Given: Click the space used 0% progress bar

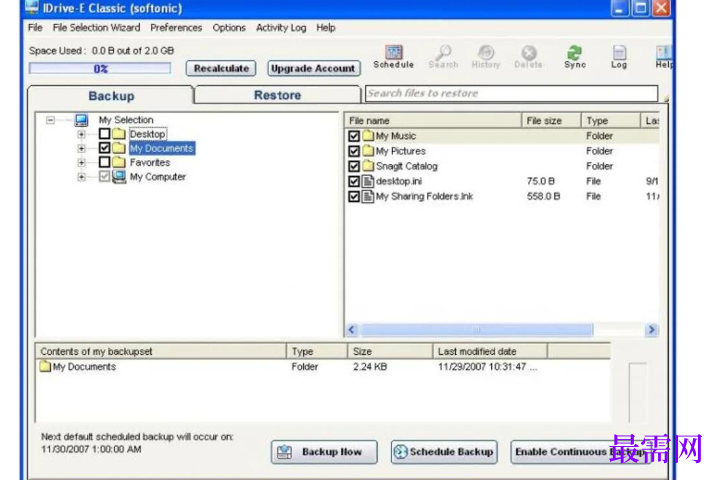Looking at the screenshot, I should [100, 69].
